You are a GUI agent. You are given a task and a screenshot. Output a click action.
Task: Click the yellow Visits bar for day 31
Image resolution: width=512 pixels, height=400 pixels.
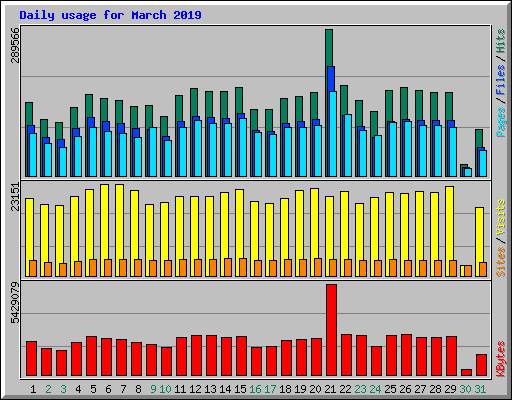pyautogui.click(x=479, y=235)
